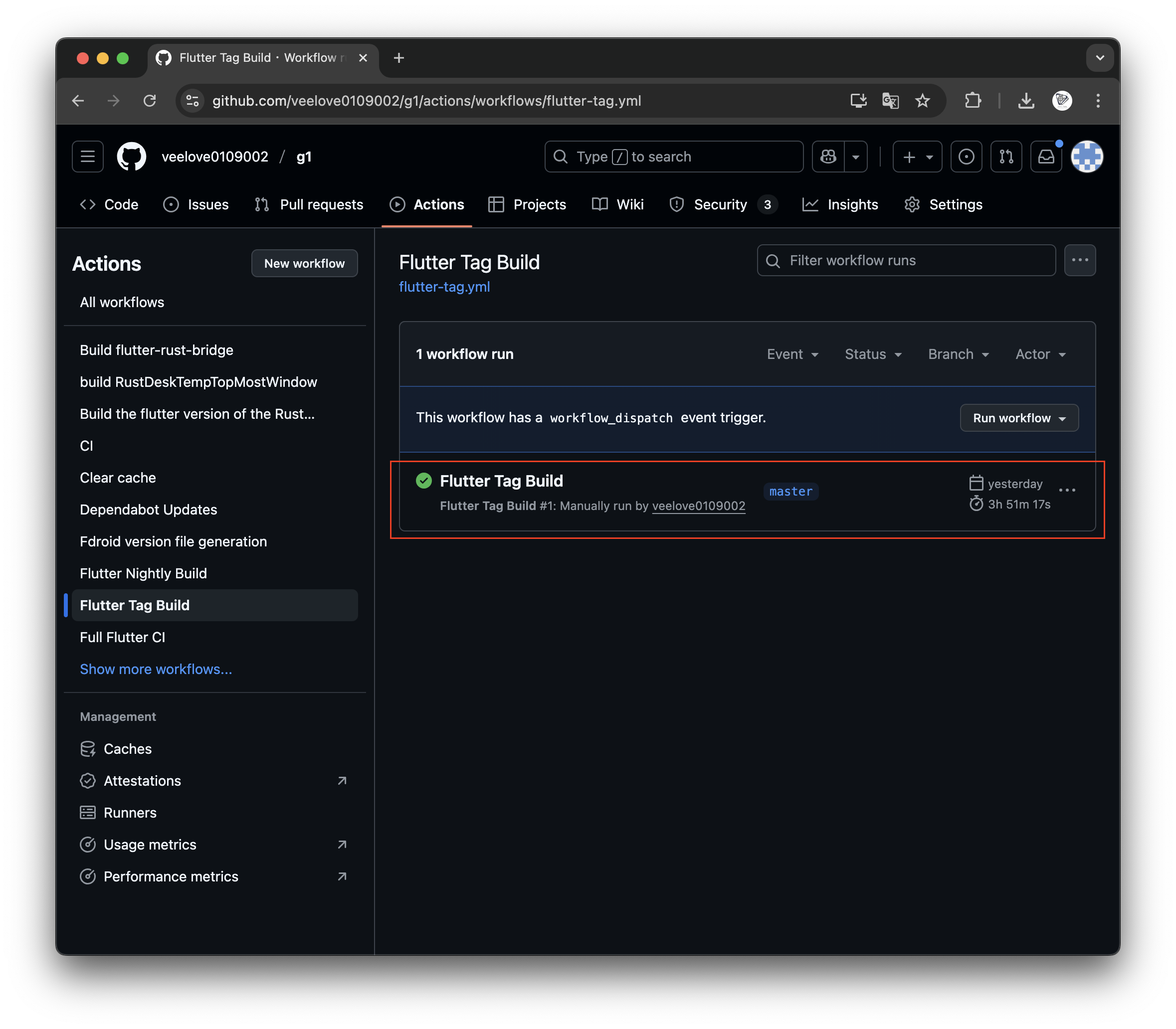Select Flutter Nightly Build workflow in sidebar
1176x1029 pixels.
pyautogui.click(x=143, y=573)
